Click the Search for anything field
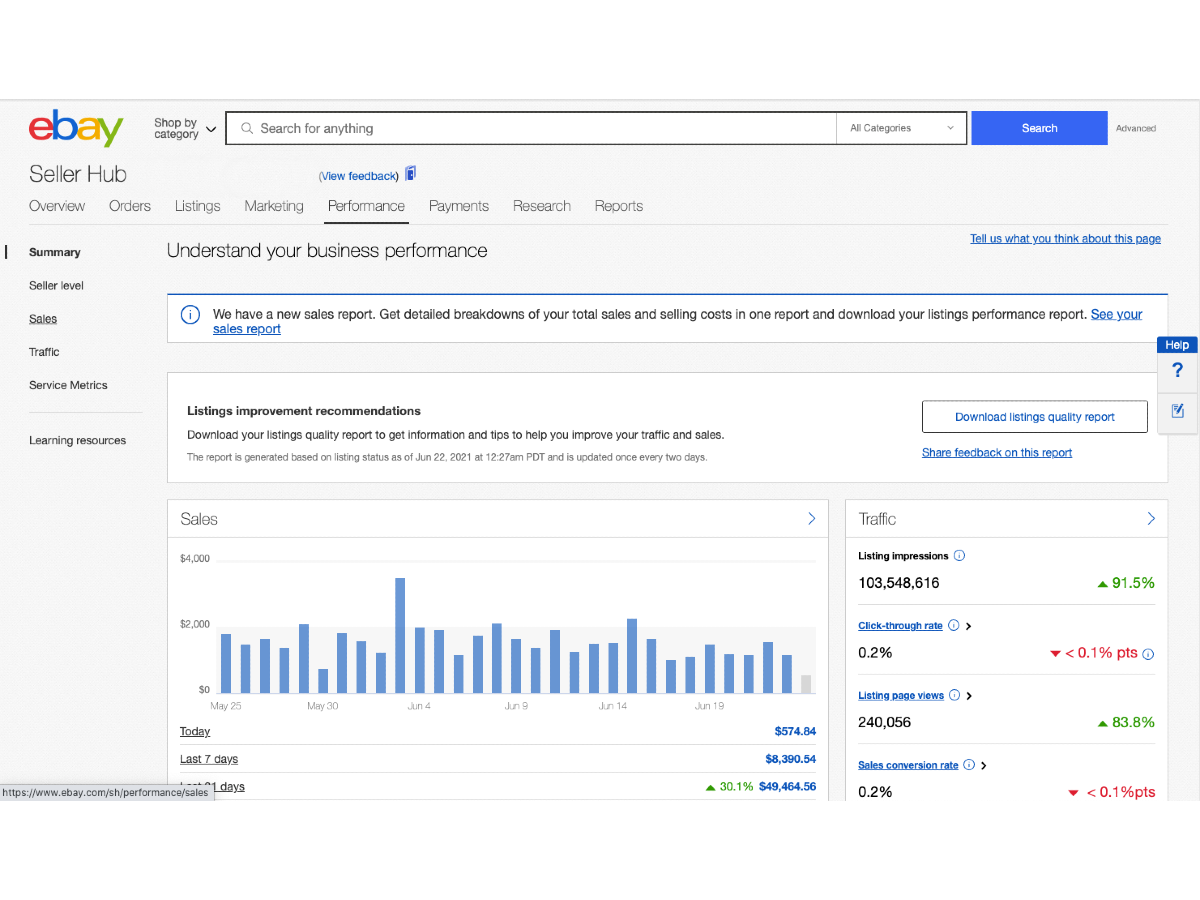 pyautogui.click(x=531, y=128)
